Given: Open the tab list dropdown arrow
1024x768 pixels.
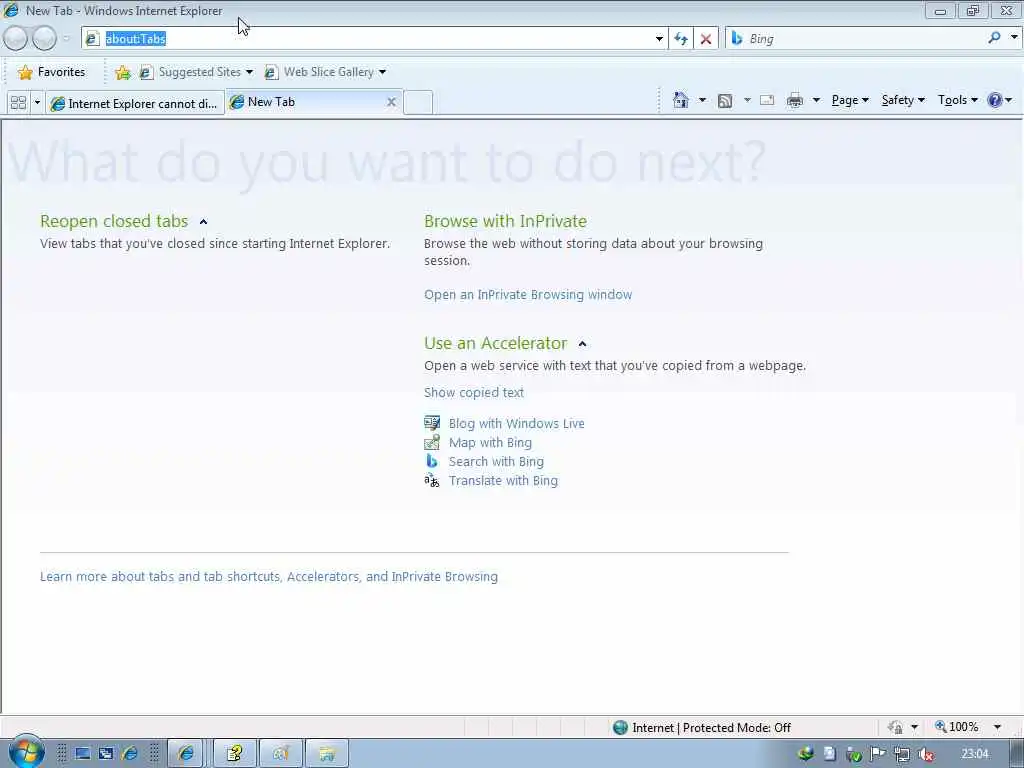Looking at the screenshot, I should point(37,103).
